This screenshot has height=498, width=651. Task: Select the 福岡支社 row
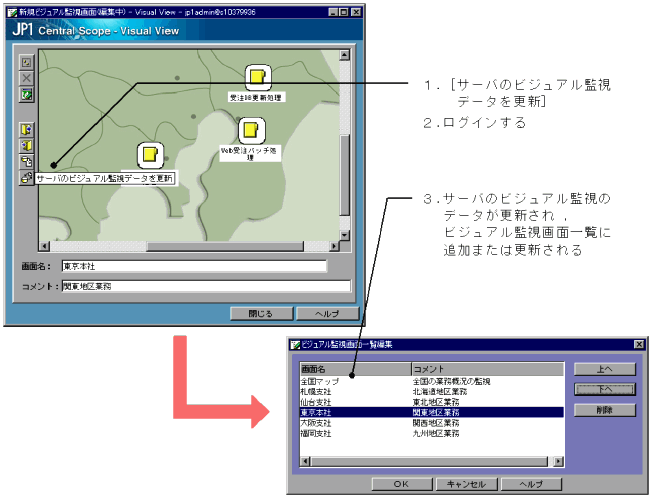point(432,433)
